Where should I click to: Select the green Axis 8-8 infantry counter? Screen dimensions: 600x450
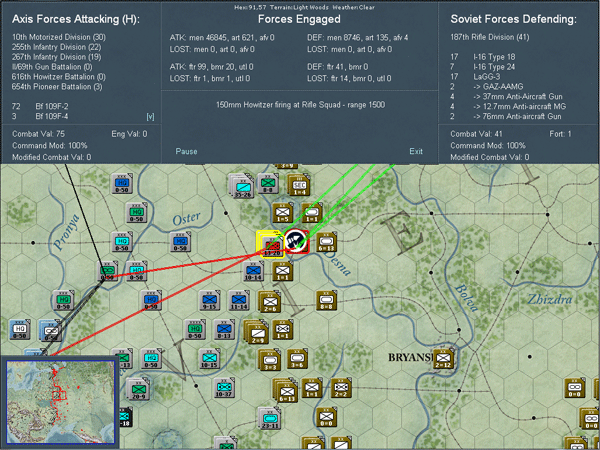point(267,184)
